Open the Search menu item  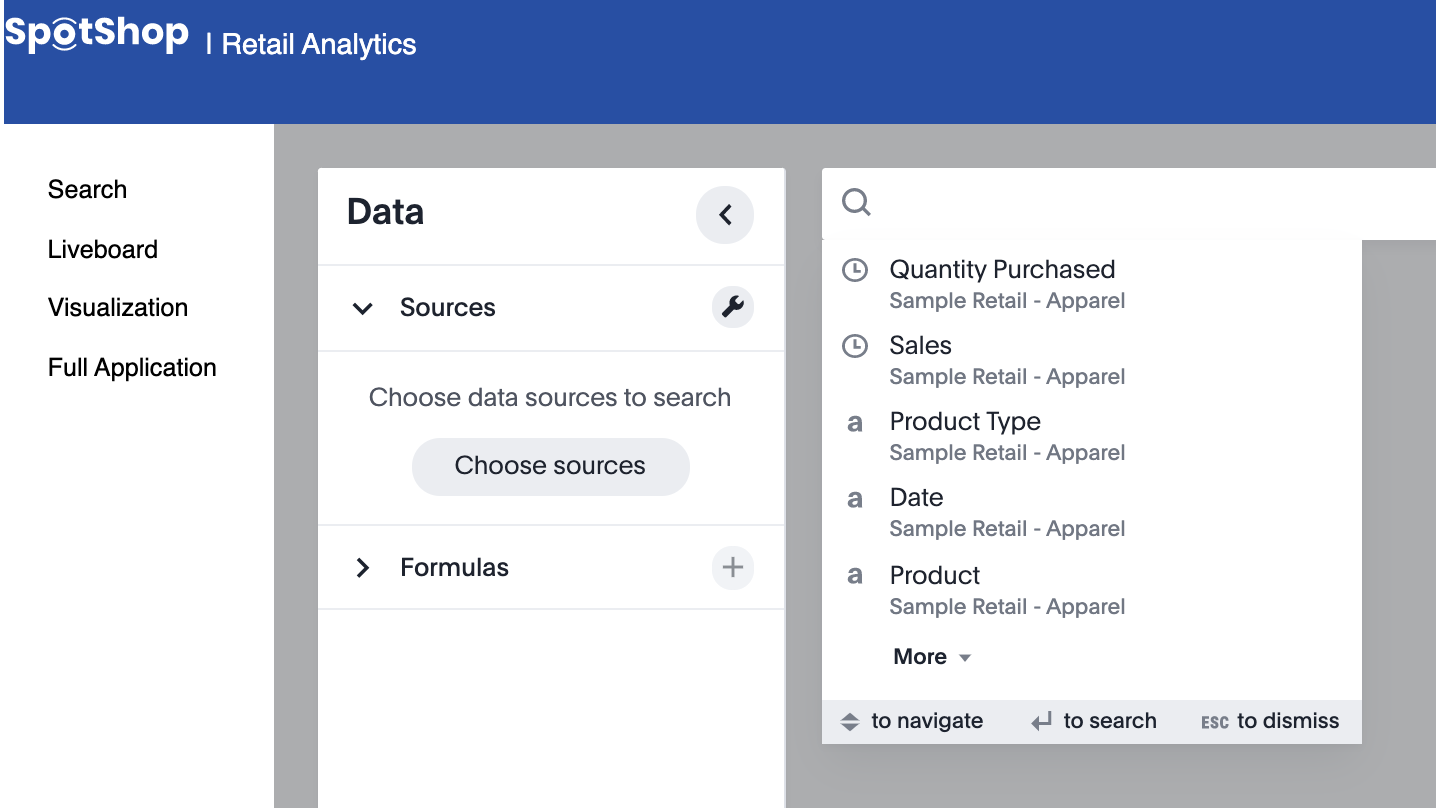tap(87, 190)
